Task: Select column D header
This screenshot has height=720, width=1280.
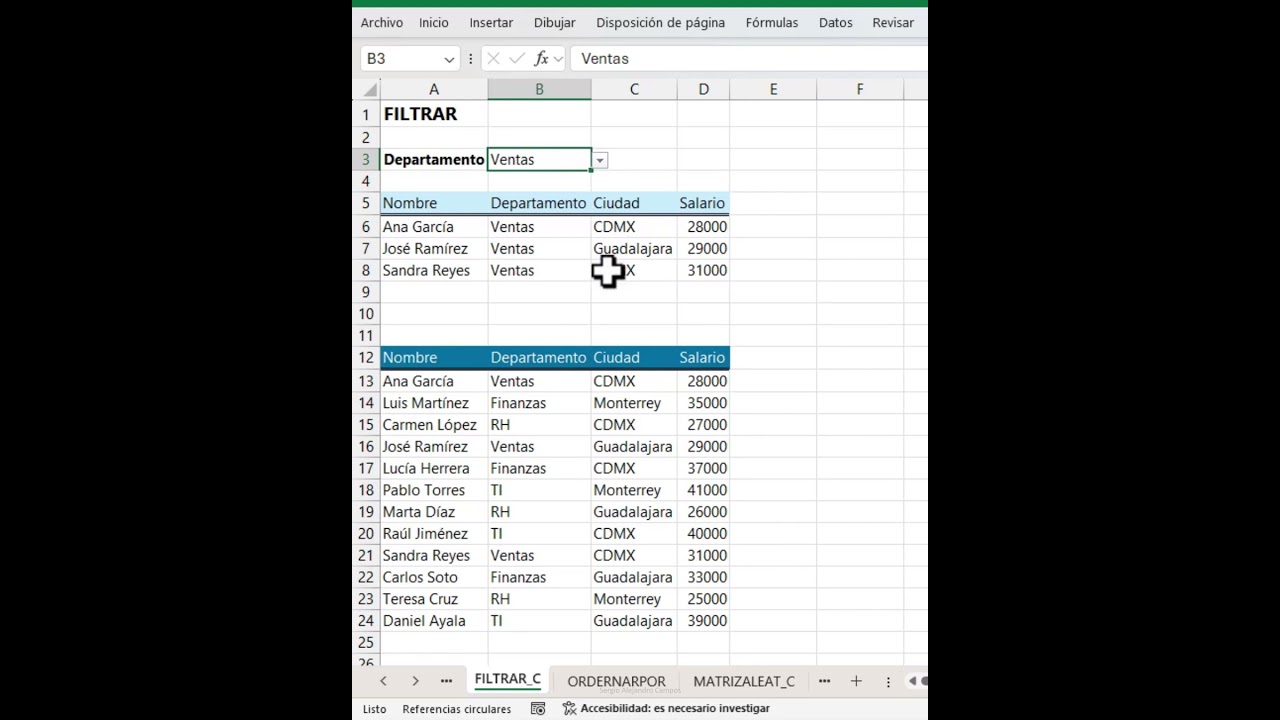Action: click(x=703, y=90)
